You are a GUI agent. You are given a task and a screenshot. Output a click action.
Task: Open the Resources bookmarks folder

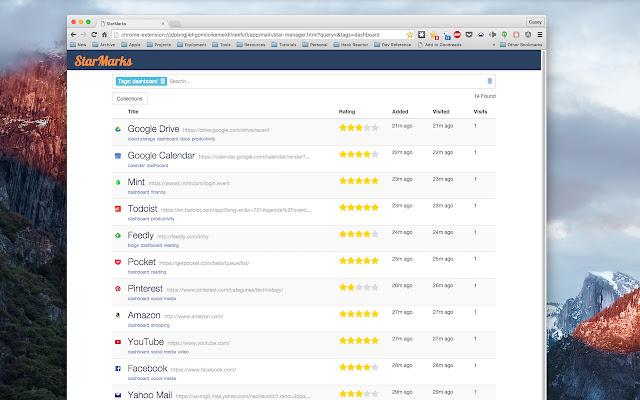251,45
